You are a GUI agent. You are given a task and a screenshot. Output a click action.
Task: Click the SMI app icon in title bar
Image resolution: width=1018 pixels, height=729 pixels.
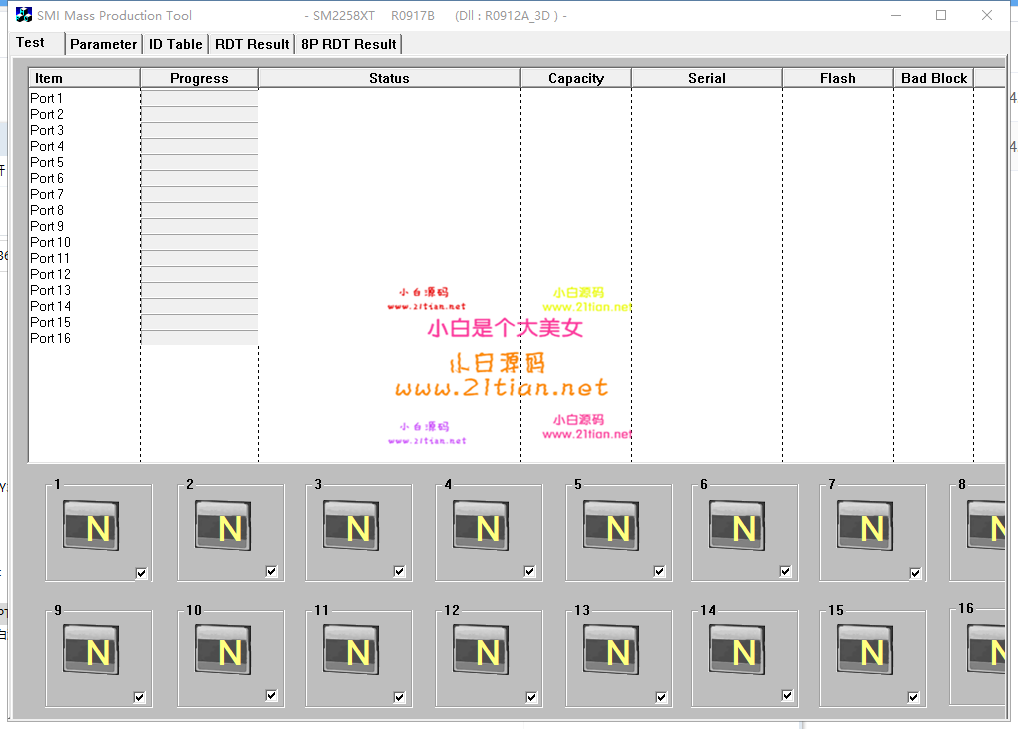coord(23,15)
